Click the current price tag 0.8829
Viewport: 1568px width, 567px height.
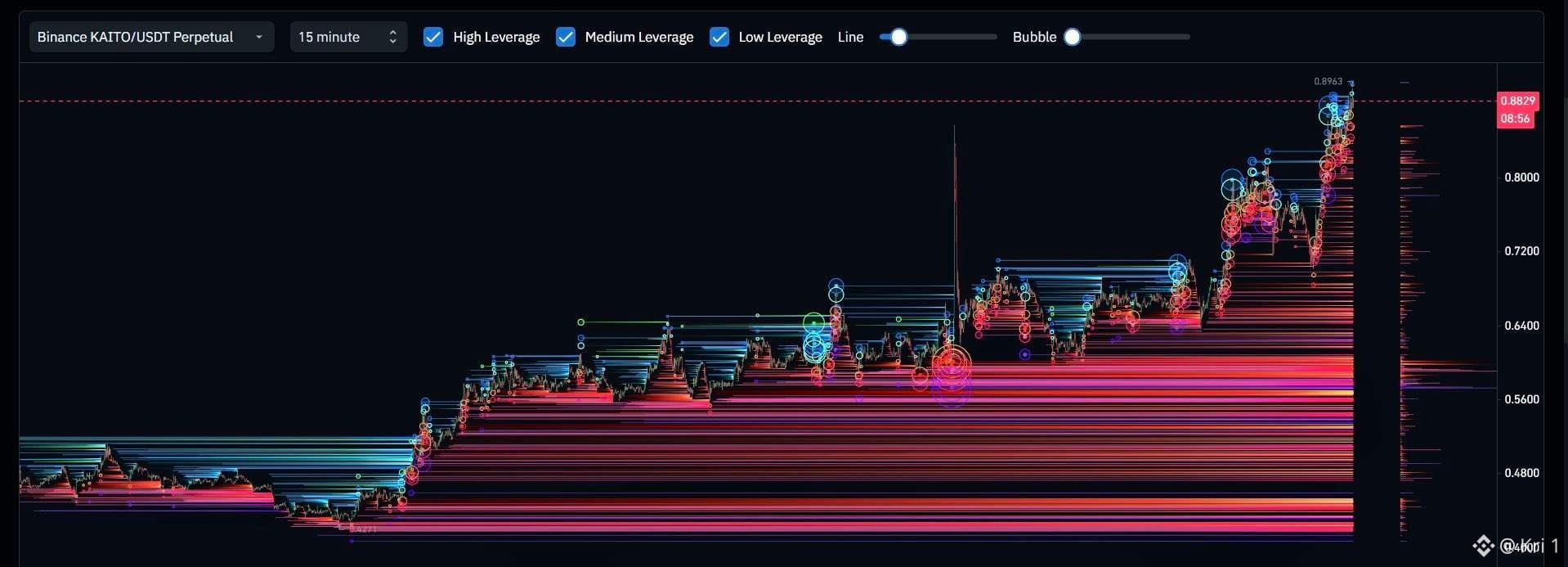click(x=1518, y=101)
